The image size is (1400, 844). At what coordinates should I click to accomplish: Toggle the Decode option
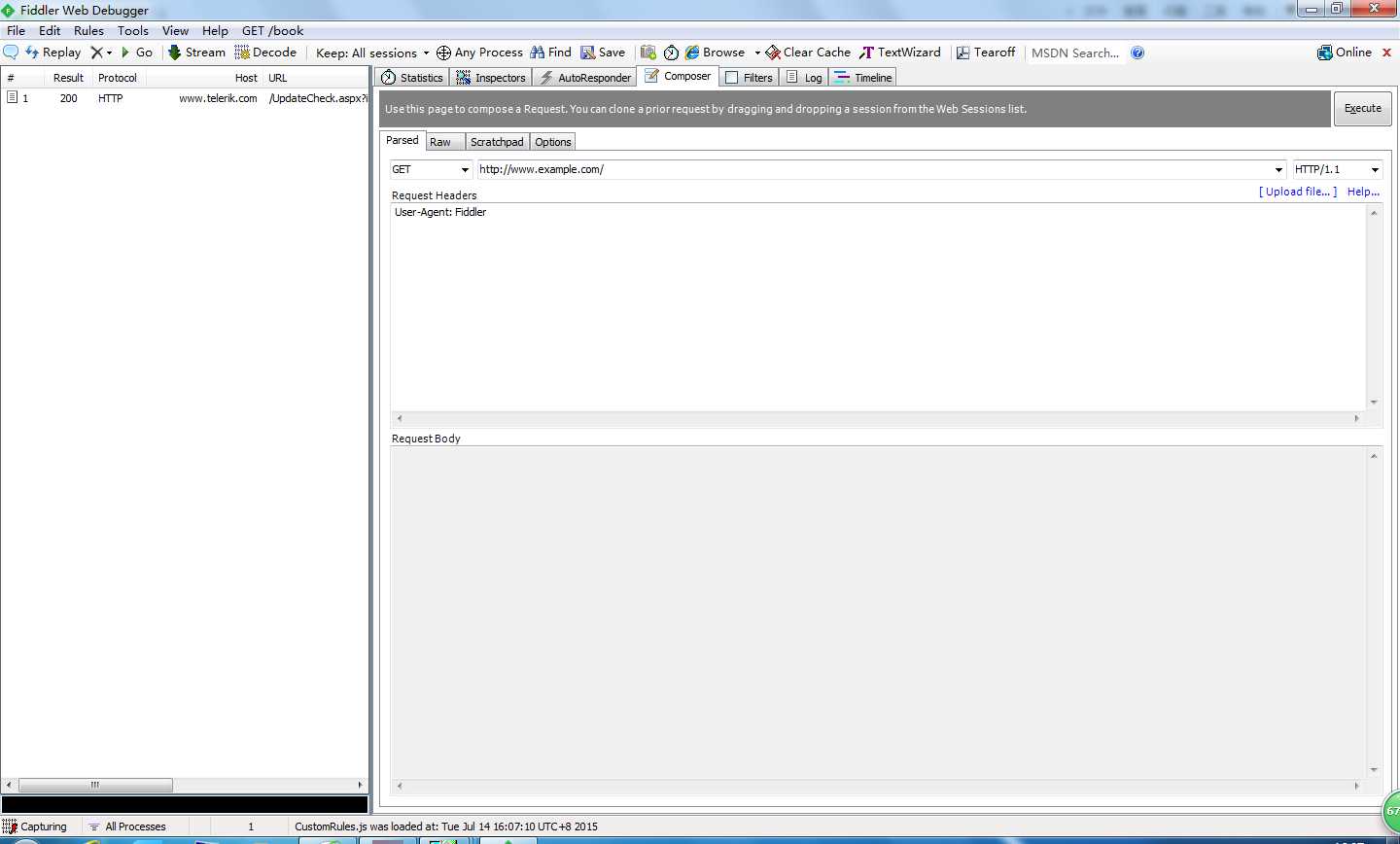coord(264,53)
